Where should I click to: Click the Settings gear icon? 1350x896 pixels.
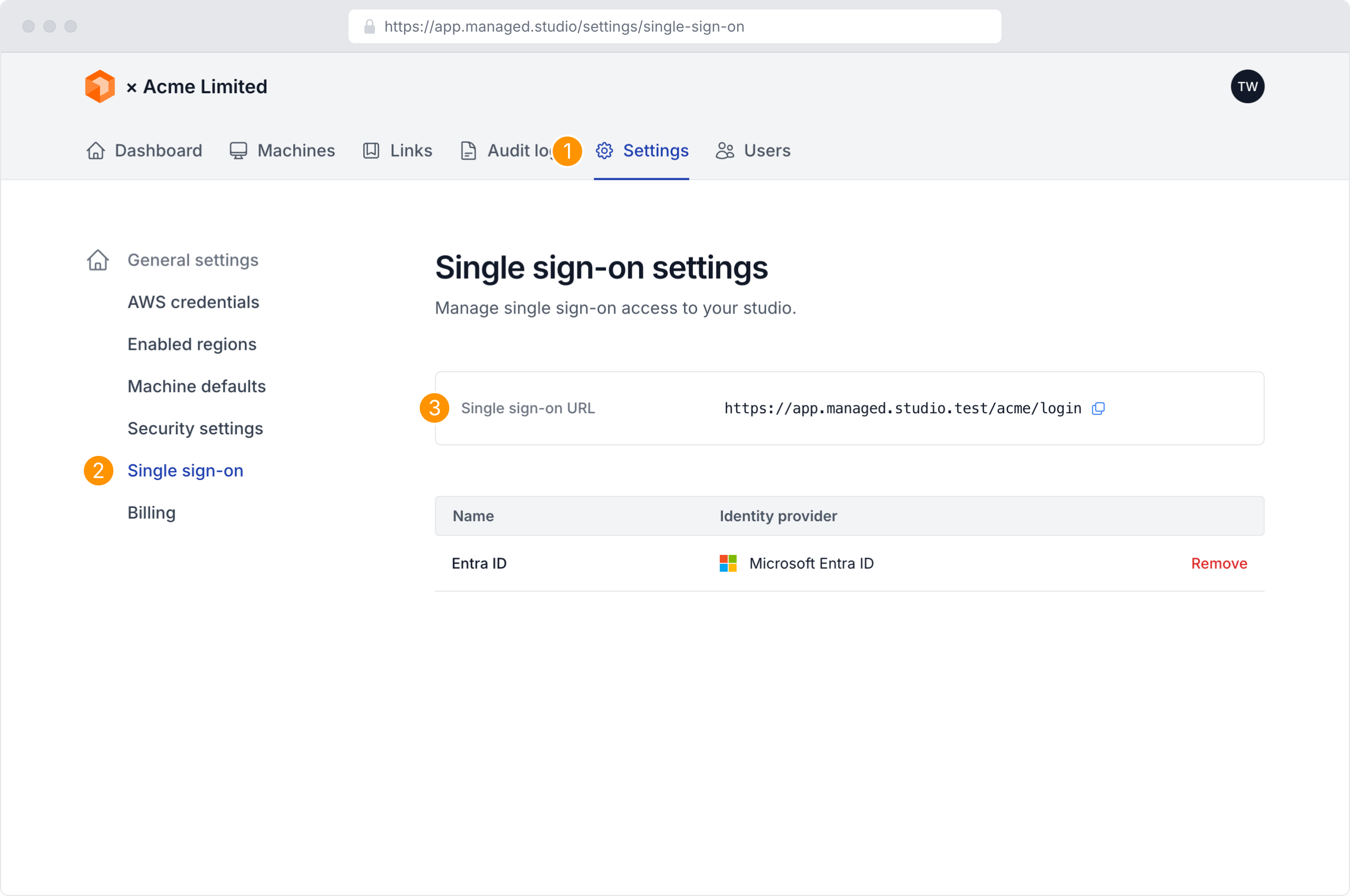[x=604, y=151]
